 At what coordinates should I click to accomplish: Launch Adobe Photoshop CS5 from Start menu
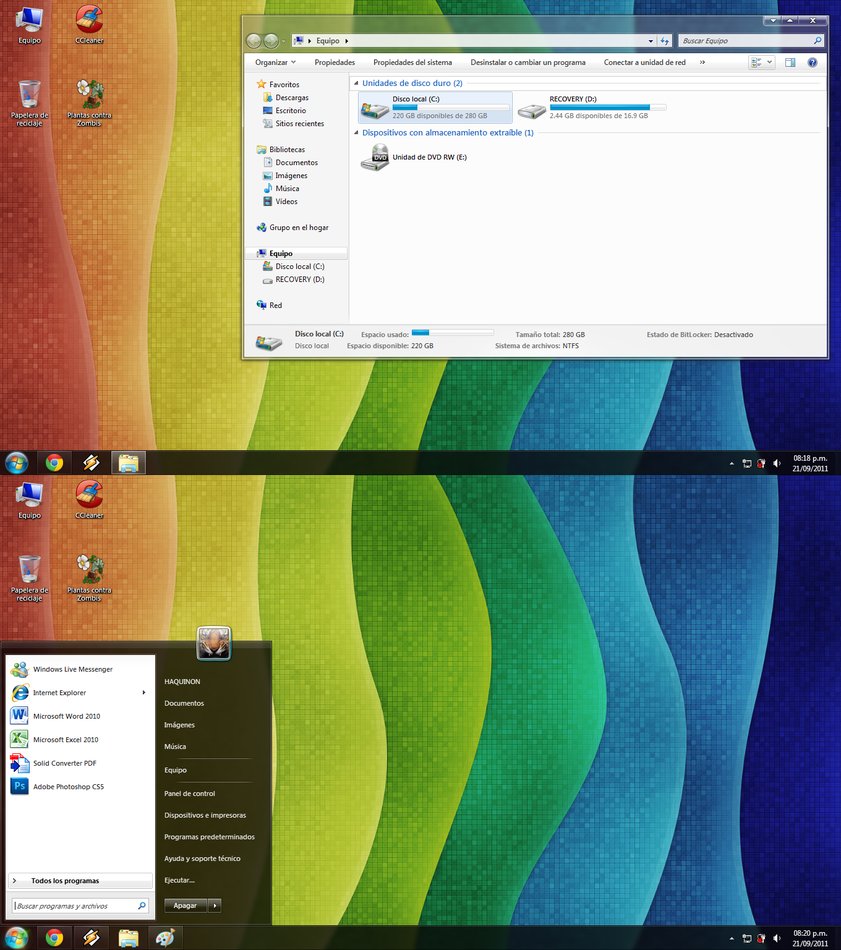67,787
